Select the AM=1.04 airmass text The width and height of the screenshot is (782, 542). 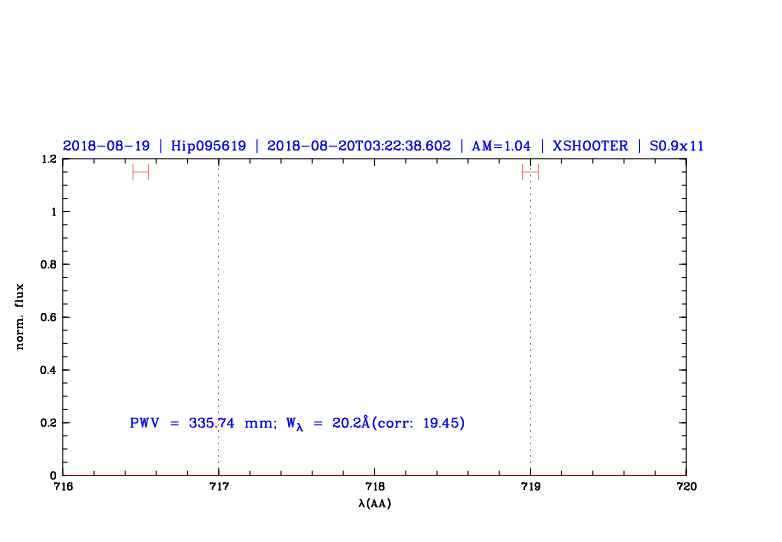[x=495, y=146]
